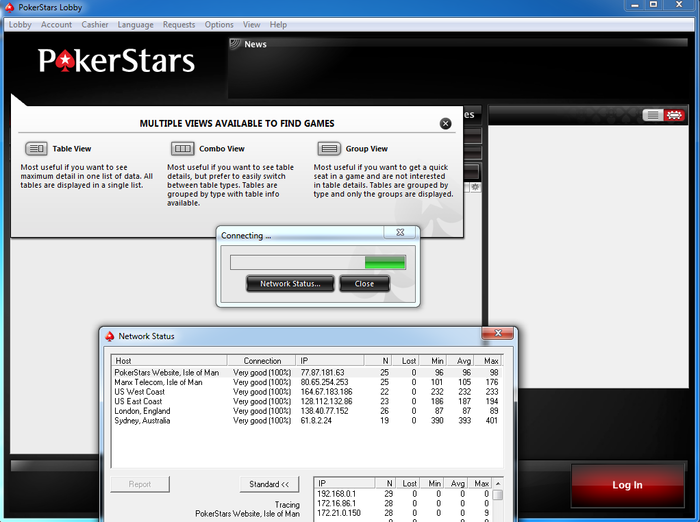Select trace row 172.16.86.1
The image size is (700, 522).
coord(403,503)
